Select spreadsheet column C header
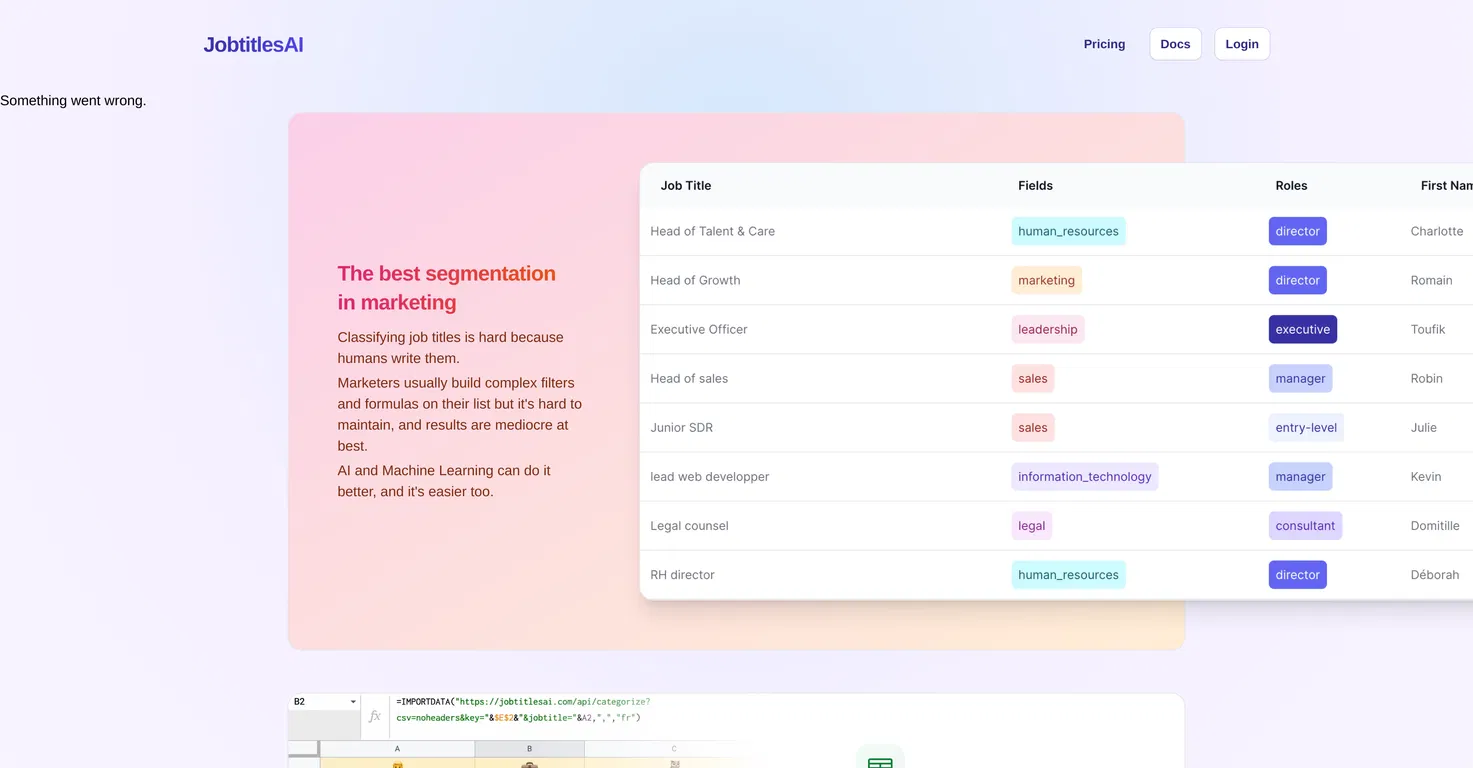Image resolution: width=1473 pixels, height=768 pixels. click(x=674, y=748)
